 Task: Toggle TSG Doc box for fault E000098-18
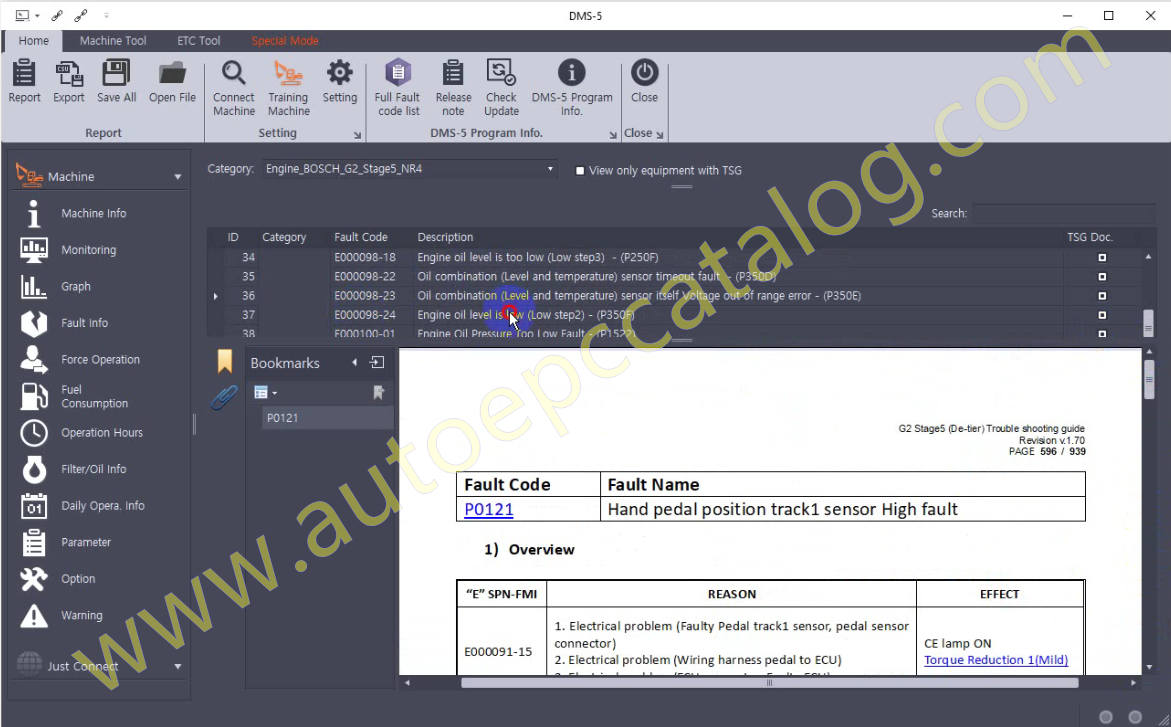[1102, 257]
